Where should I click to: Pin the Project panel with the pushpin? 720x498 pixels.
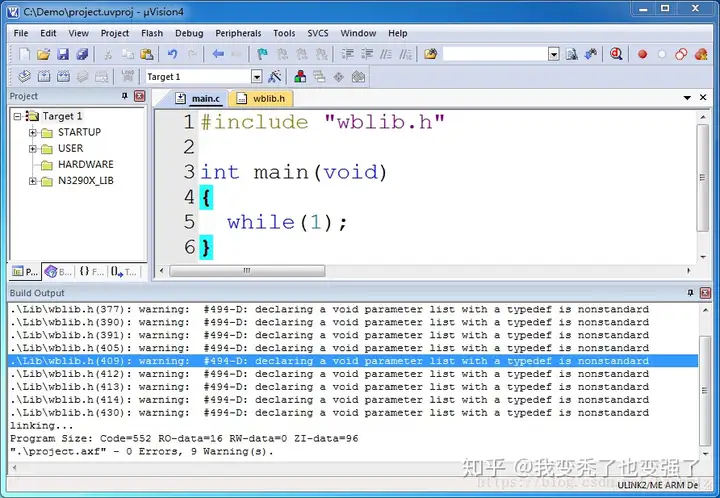click(x=124, y=96)
